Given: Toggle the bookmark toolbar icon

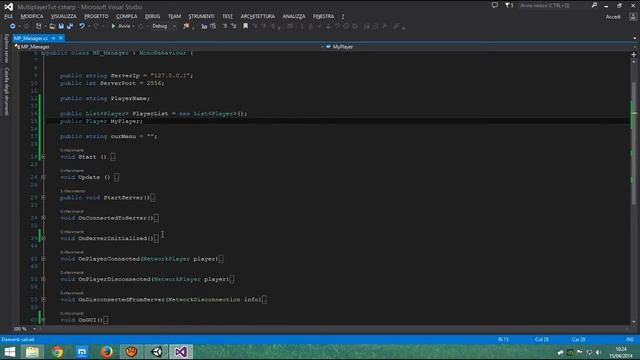Looking at the screenshot, I should click(x=246, y=26).
